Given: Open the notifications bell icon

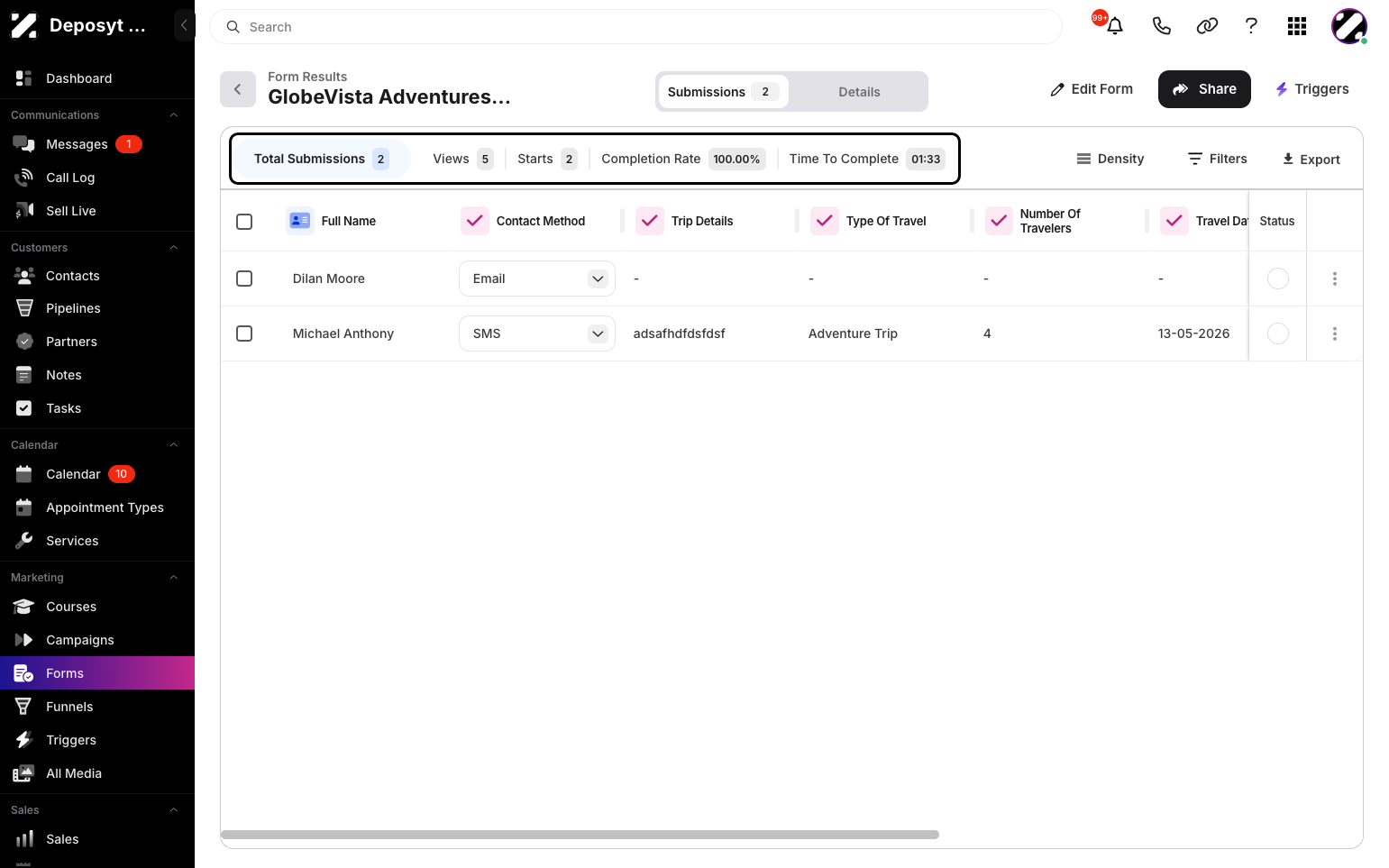Looking at the screenshot, I should (1115, 26).
